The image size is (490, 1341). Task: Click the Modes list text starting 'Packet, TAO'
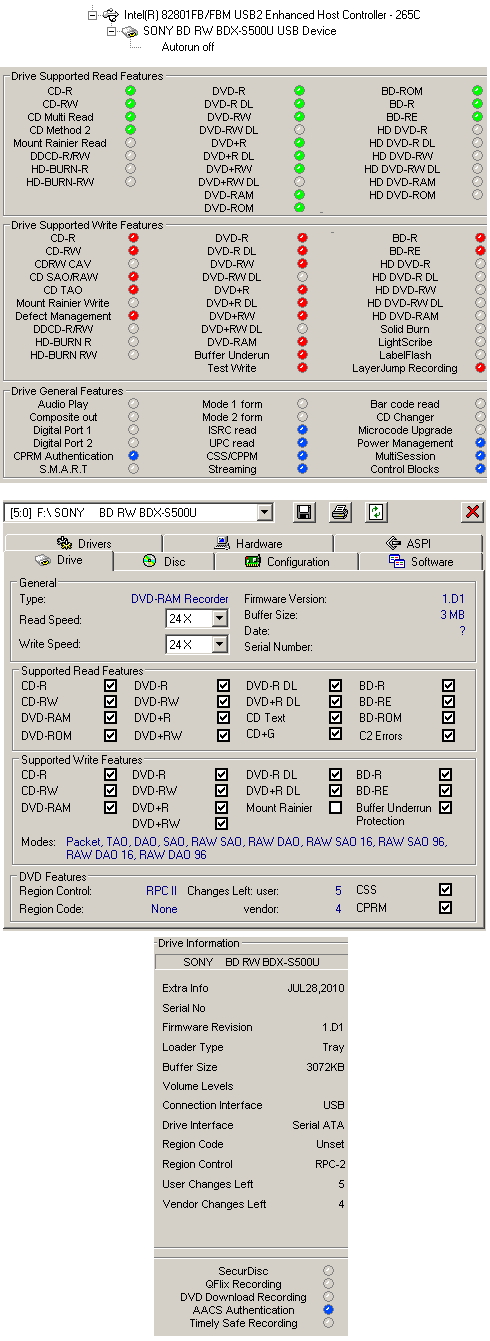(x=256, y=848)
